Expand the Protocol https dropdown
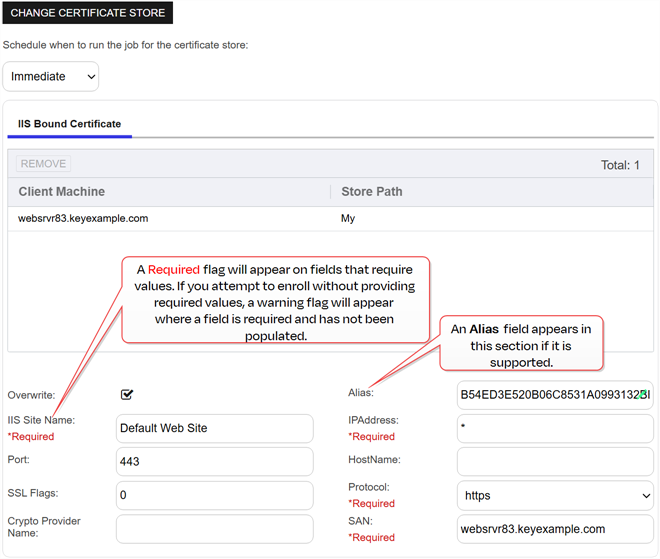 pyautogui.click(x=555, y=495)
